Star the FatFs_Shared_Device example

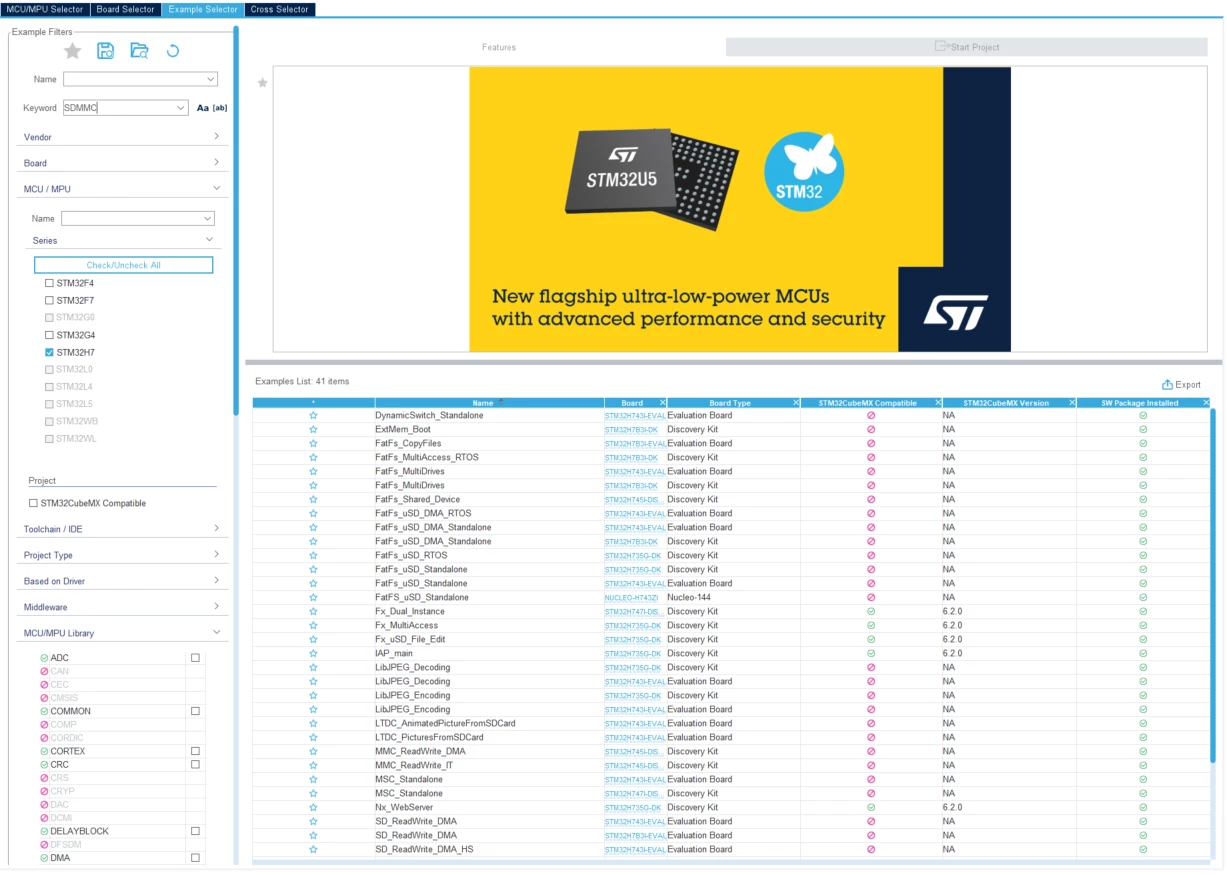tap(313, 499)
